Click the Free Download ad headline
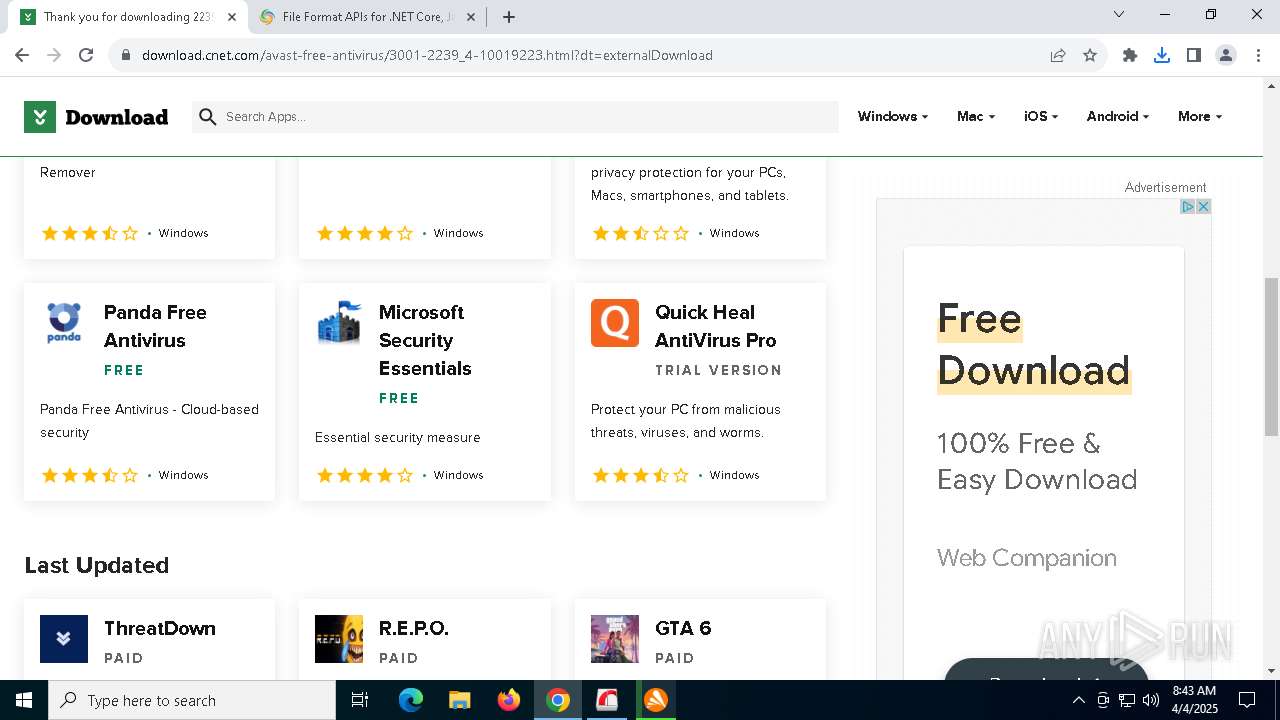Viewport: 1280px width, 720px height. [x=1034, y=345]
